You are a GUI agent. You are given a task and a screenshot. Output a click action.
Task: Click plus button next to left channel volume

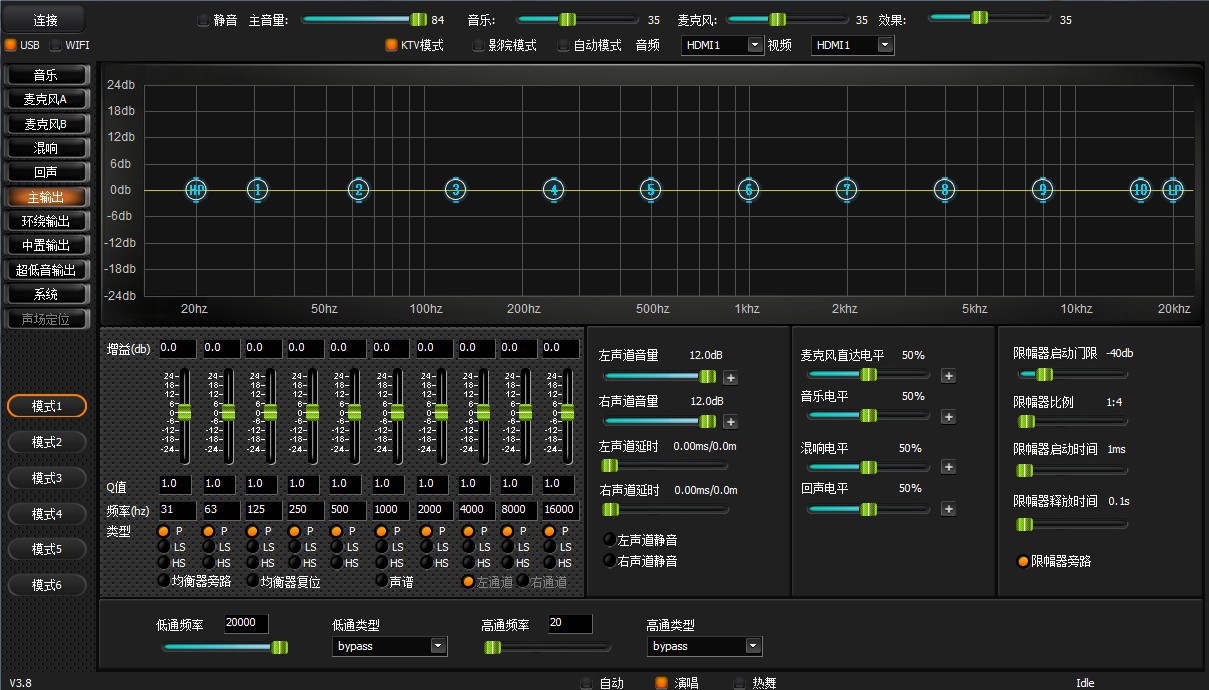pos(730,377)
